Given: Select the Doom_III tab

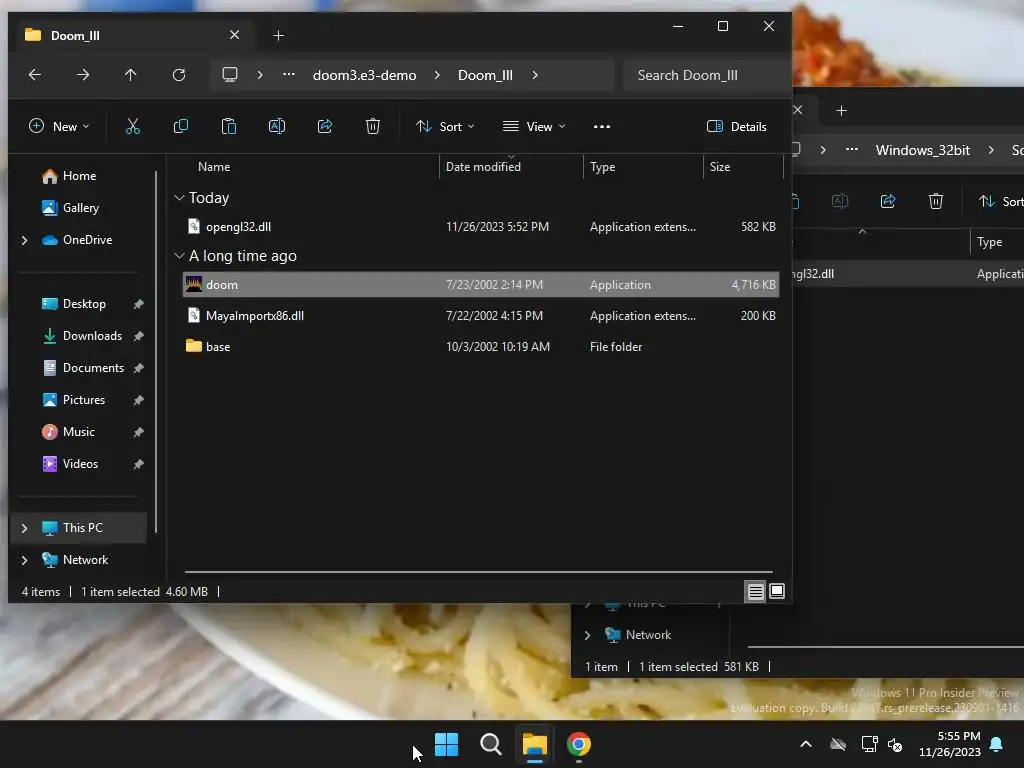Looking at the screenshot, I should [x=133, y=35].
